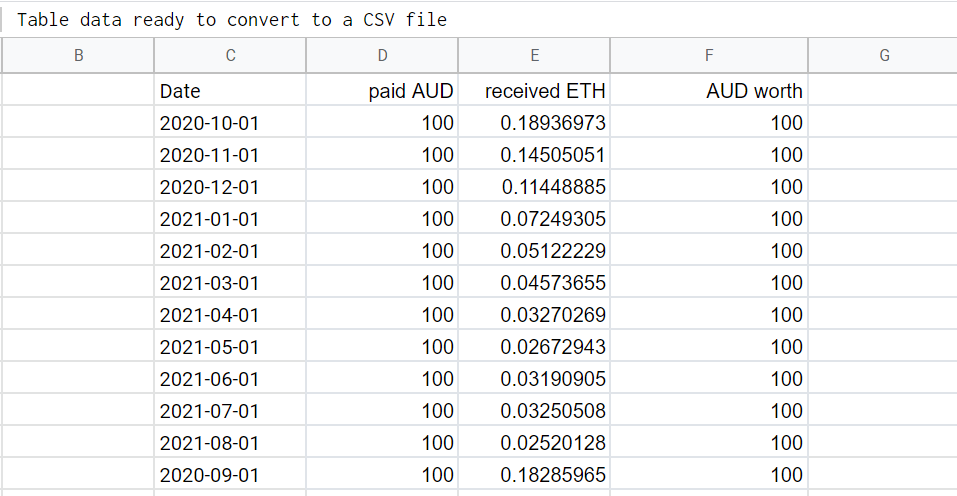Select column B header
Screen dimensions: 957x496
pyautogui.click(x=79, y=56)
